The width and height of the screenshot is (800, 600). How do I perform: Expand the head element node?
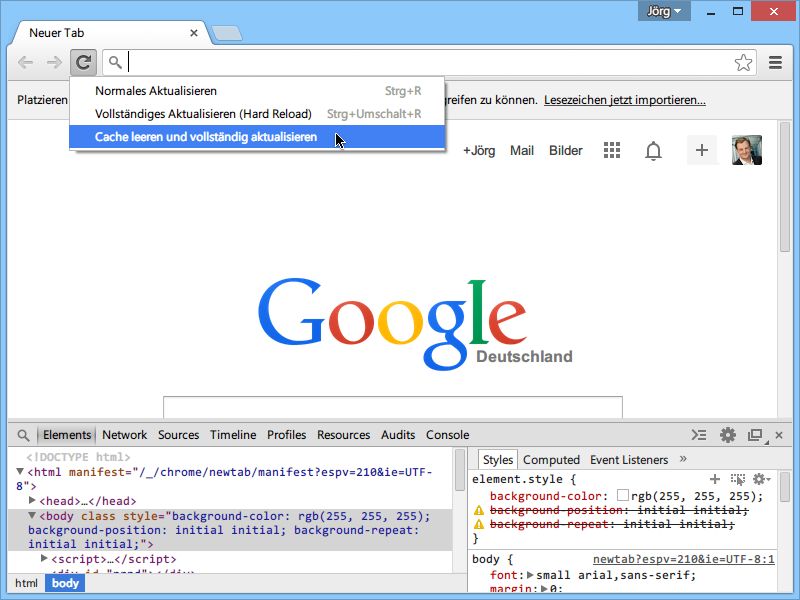click(32, 500)
